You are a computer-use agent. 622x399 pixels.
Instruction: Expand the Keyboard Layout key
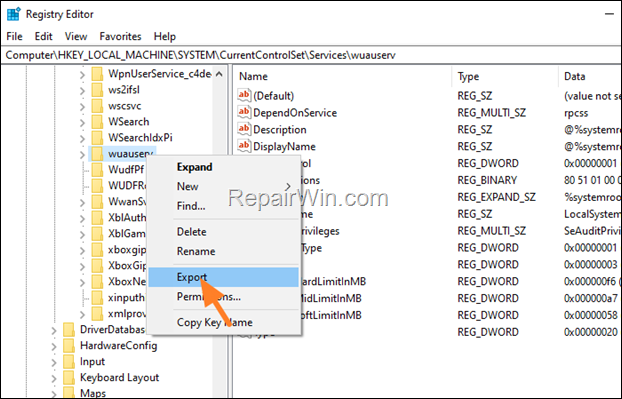coord(54,378)
